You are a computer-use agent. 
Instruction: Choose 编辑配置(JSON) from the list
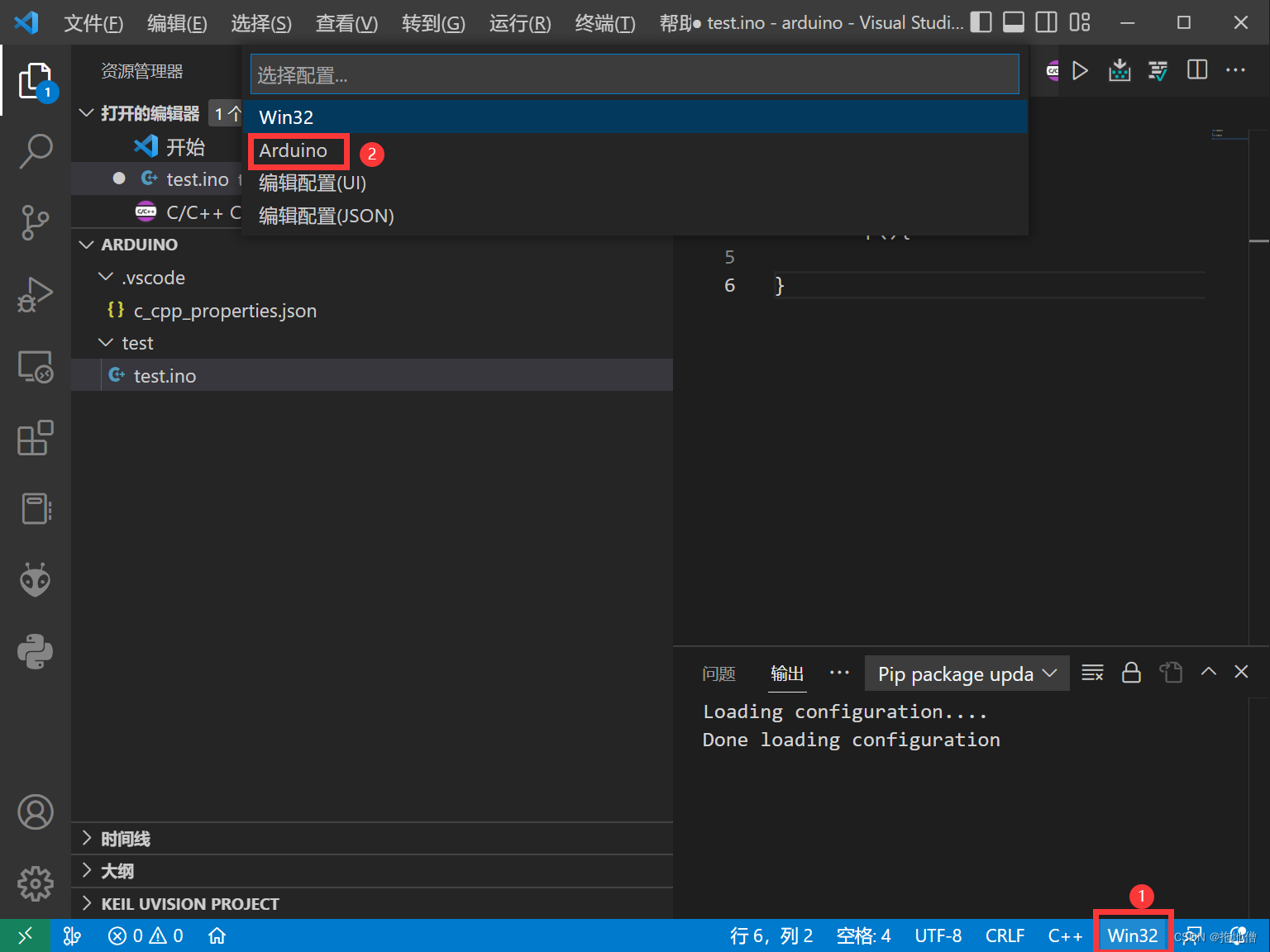(x=635, y=216)
